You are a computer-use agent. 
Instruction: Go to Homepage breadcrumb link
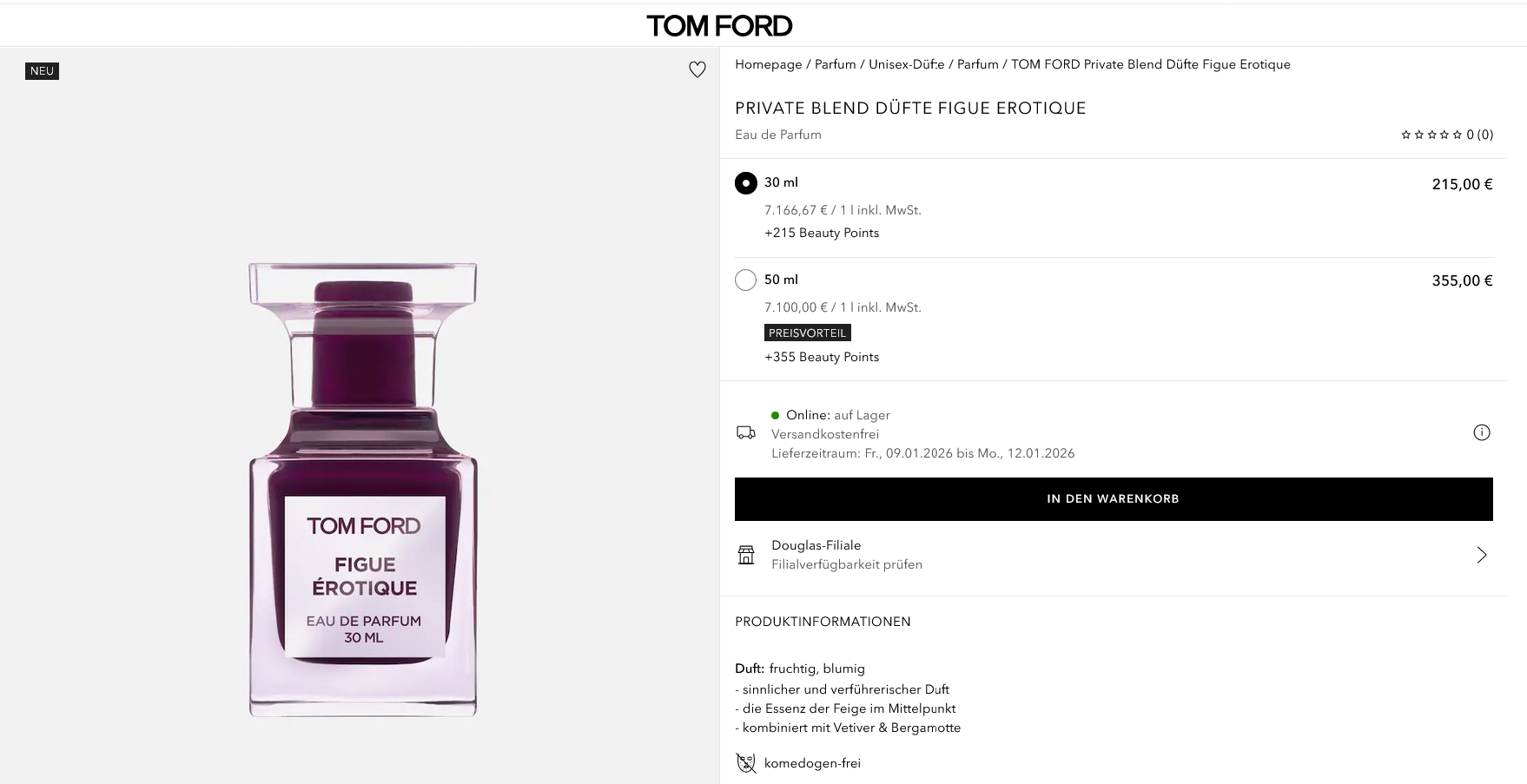point(768,64)
